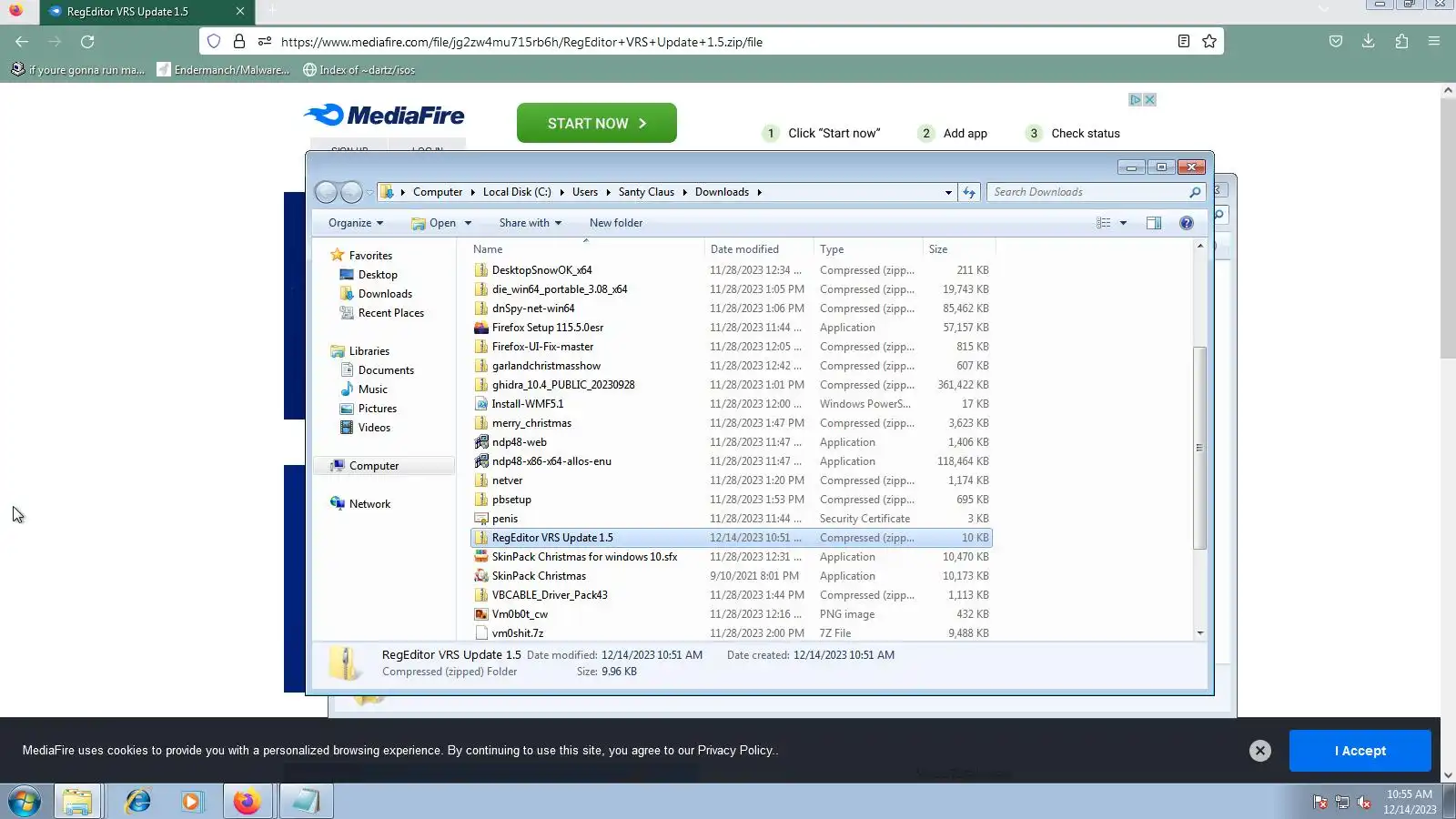Open the network icon in the system tray
The image size is (1456, 819).
coord(1342,802)
